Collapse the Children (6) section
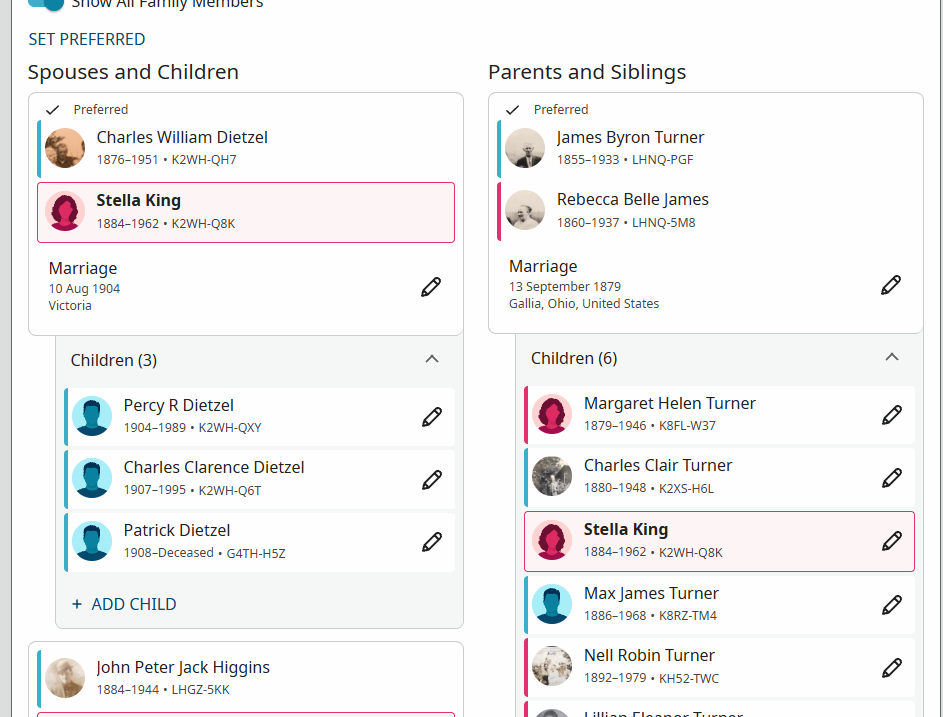The height and width of the screenshot is (717, 943). coord(892,357)
